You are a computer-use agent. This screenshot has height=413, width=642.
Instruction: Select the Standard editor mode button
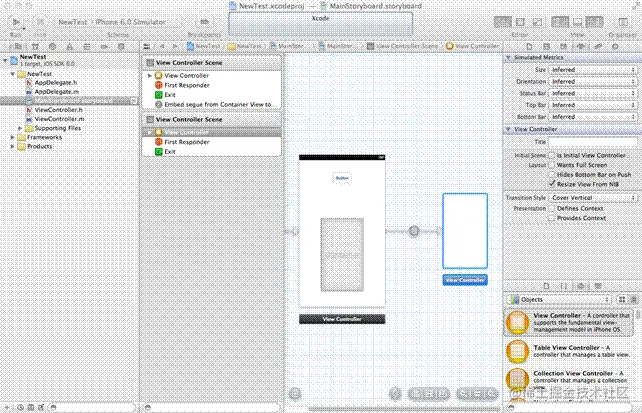coord(503,22)
